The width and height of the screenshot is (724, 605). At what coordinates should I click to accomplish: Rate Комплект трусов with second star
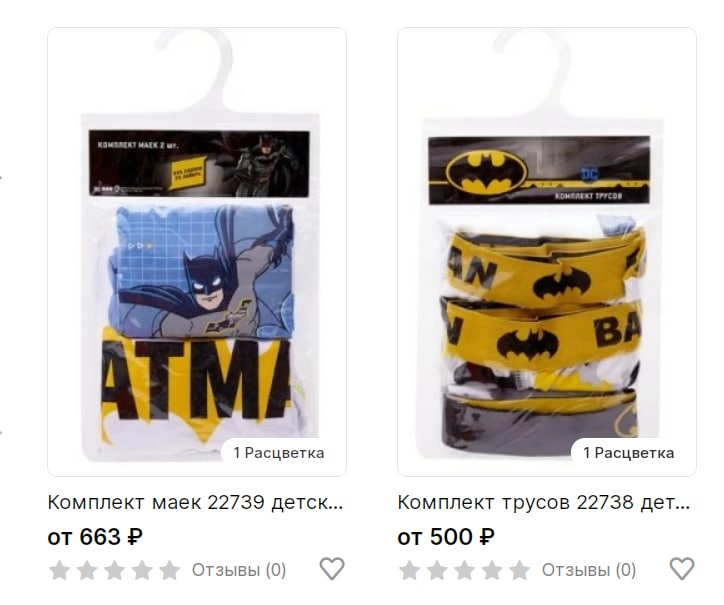pyautogui.click(x=437, y=570)
